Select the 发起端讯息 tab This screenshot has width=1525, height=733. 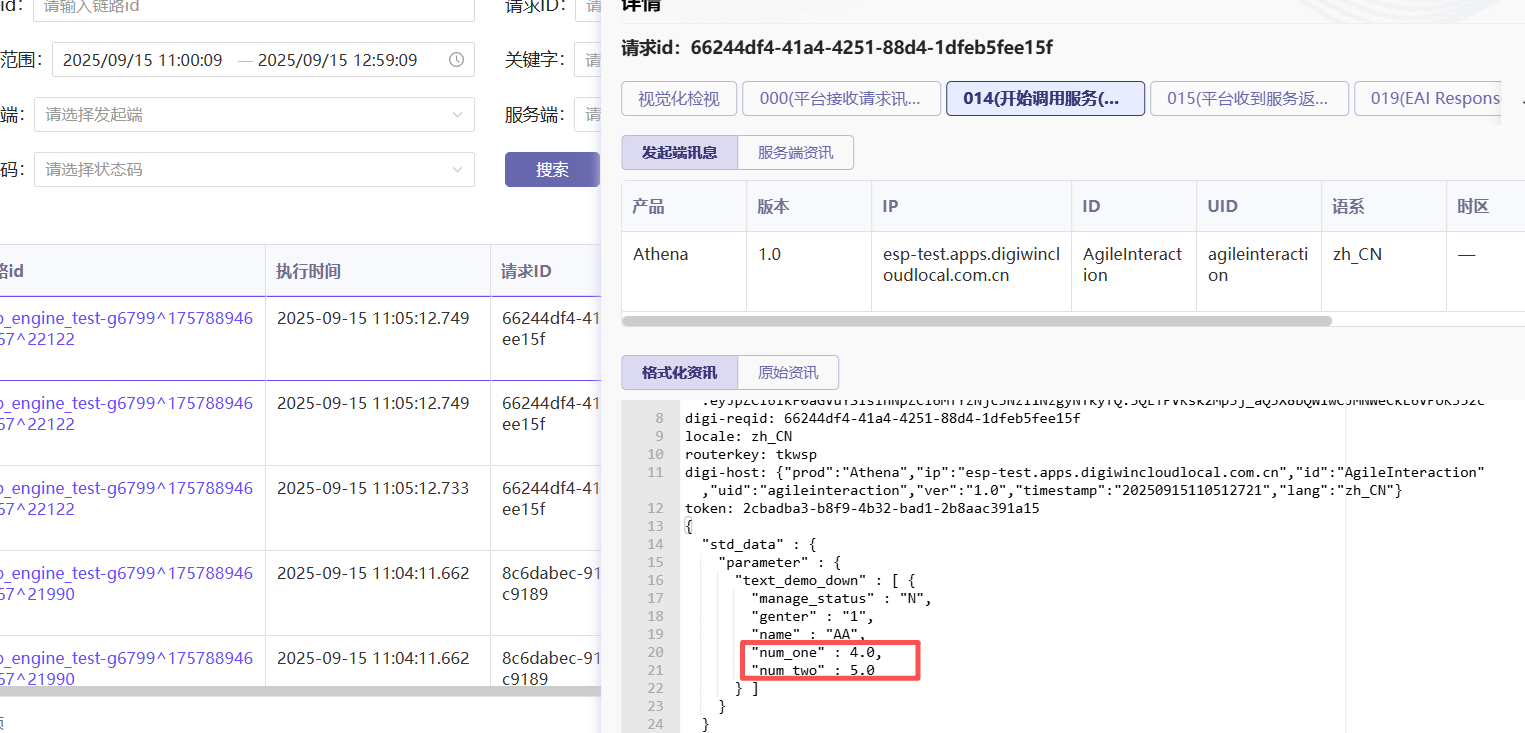(679, 153)
